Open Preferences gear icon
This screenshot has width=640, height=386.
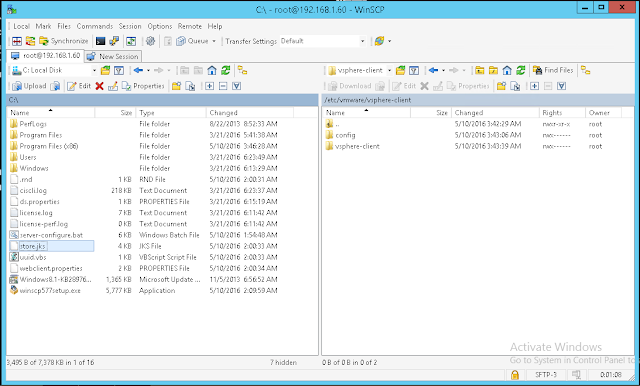click(151, 41)
